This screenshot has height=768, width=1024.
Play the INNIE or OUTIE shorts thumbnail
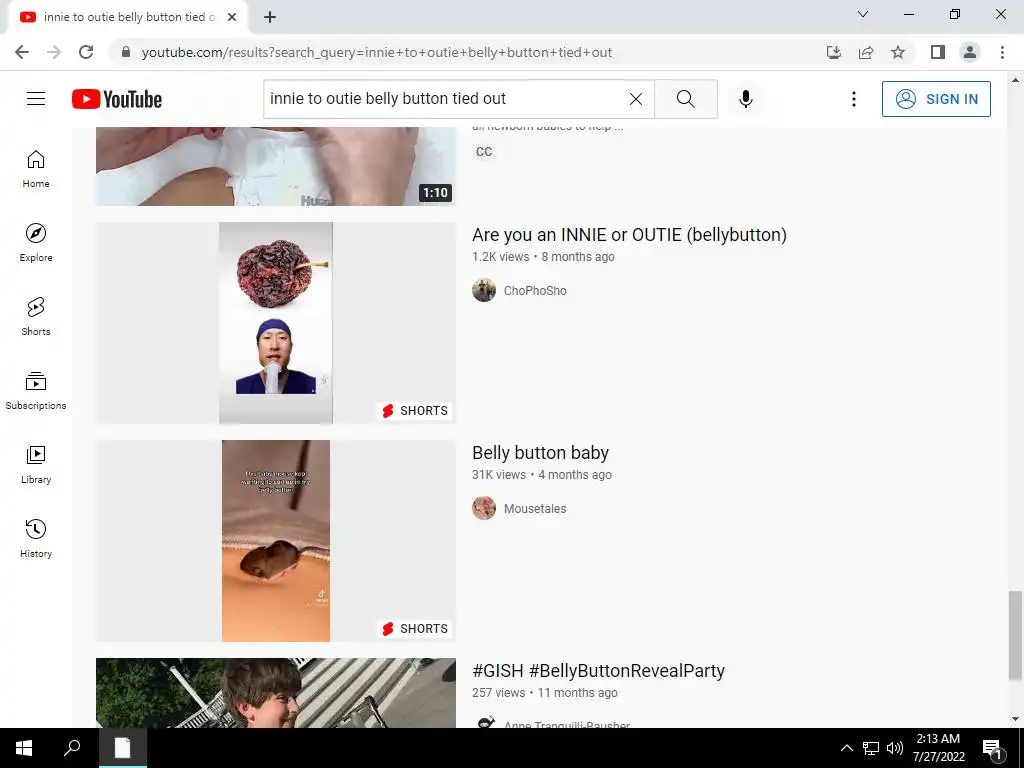point(276,323)
